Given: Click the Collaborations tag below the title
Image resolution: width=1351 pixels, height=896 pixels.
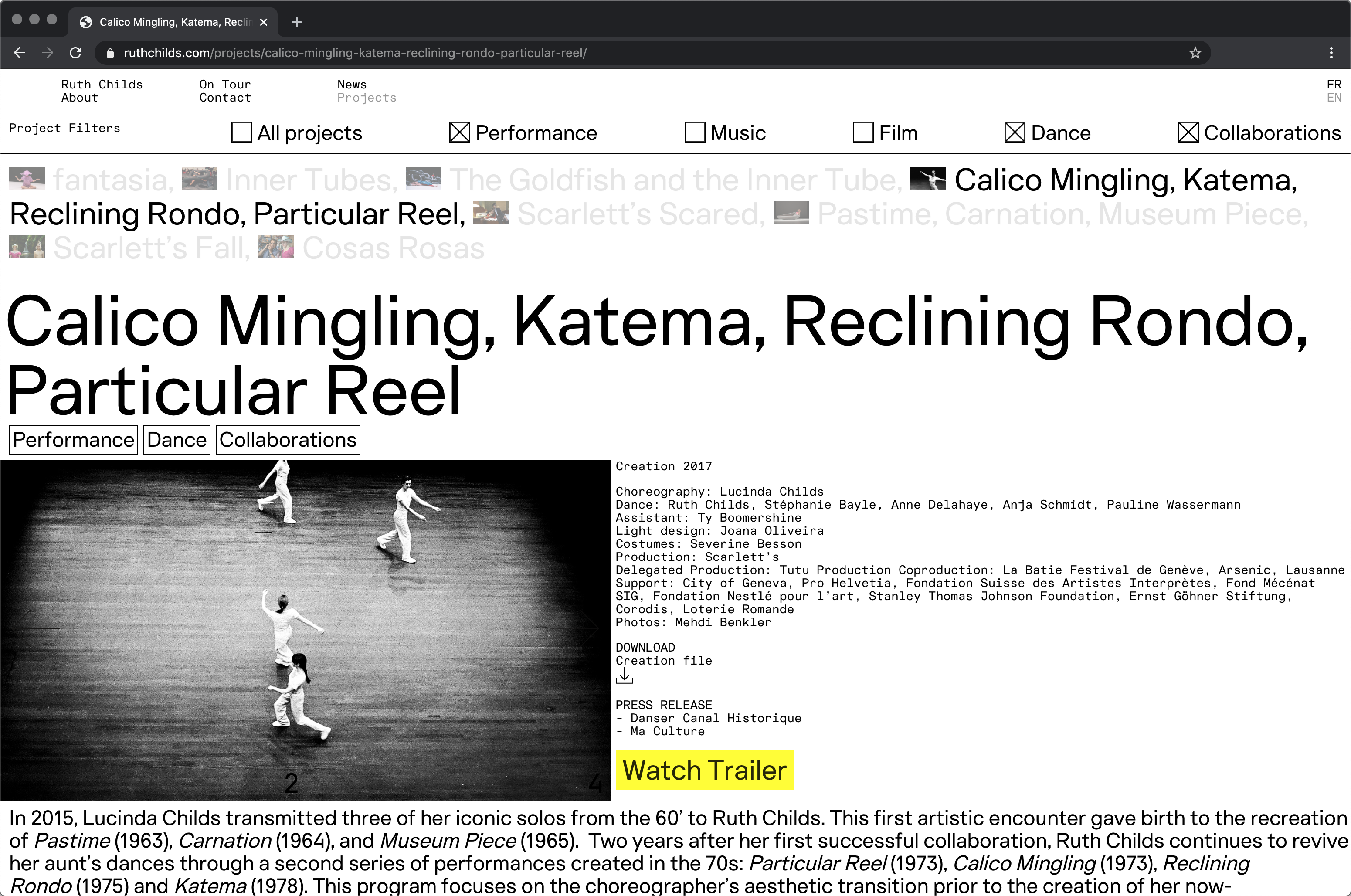Looking at the screenshot, I should pyautogui.click(x=288, y=440).
